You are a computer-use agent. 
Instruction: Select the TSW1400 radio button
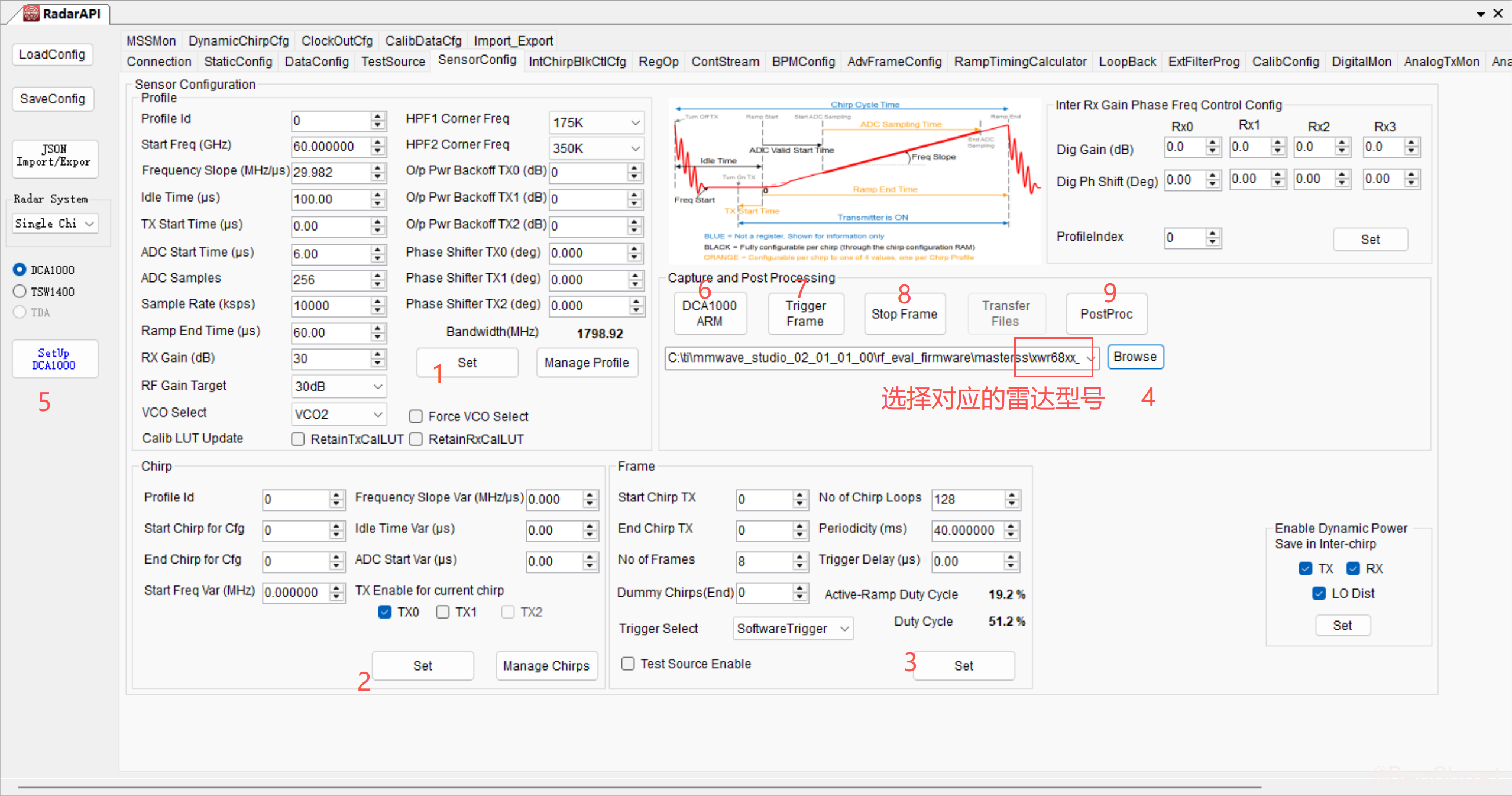20,291
